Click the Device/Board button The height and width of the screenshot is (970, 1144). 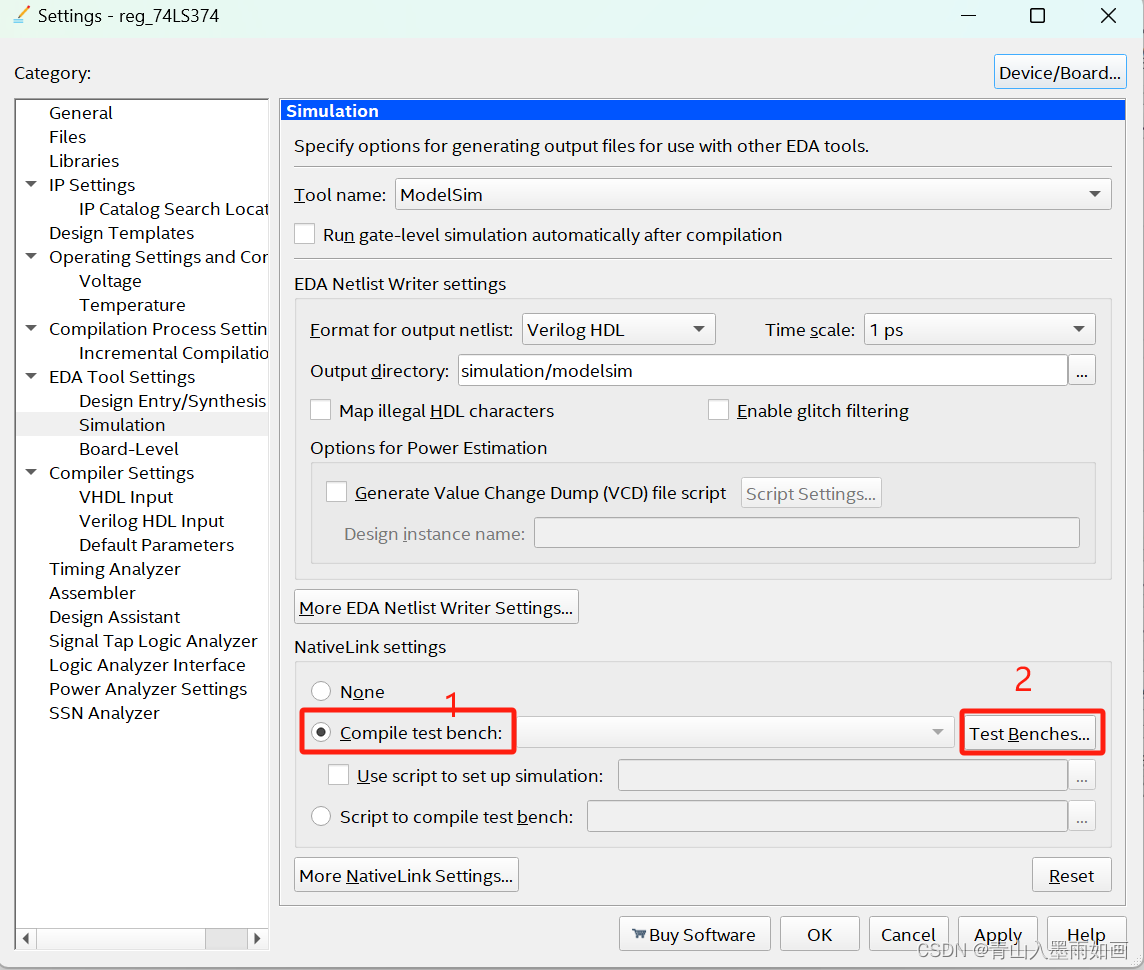(1059, 72)
